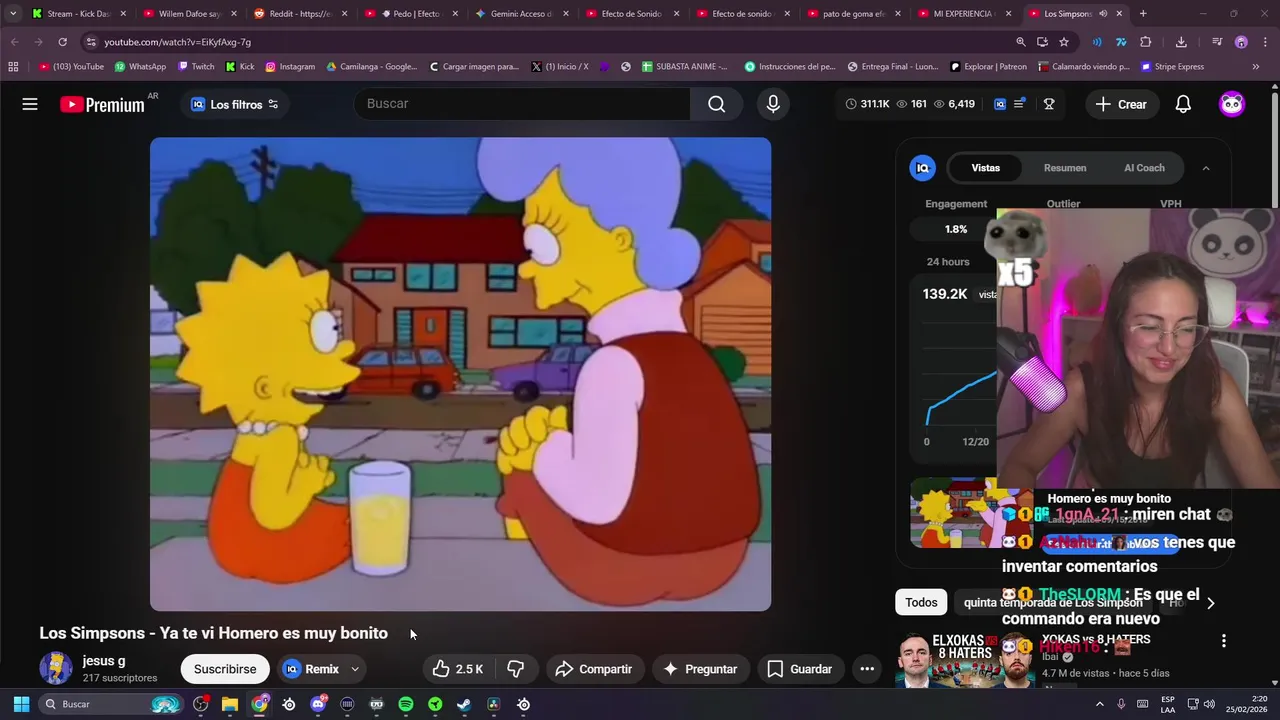The width and height of the screenshot is (1280, 720).
Task: Open tab search dropdown at top left
Action: tap(13, 14)
